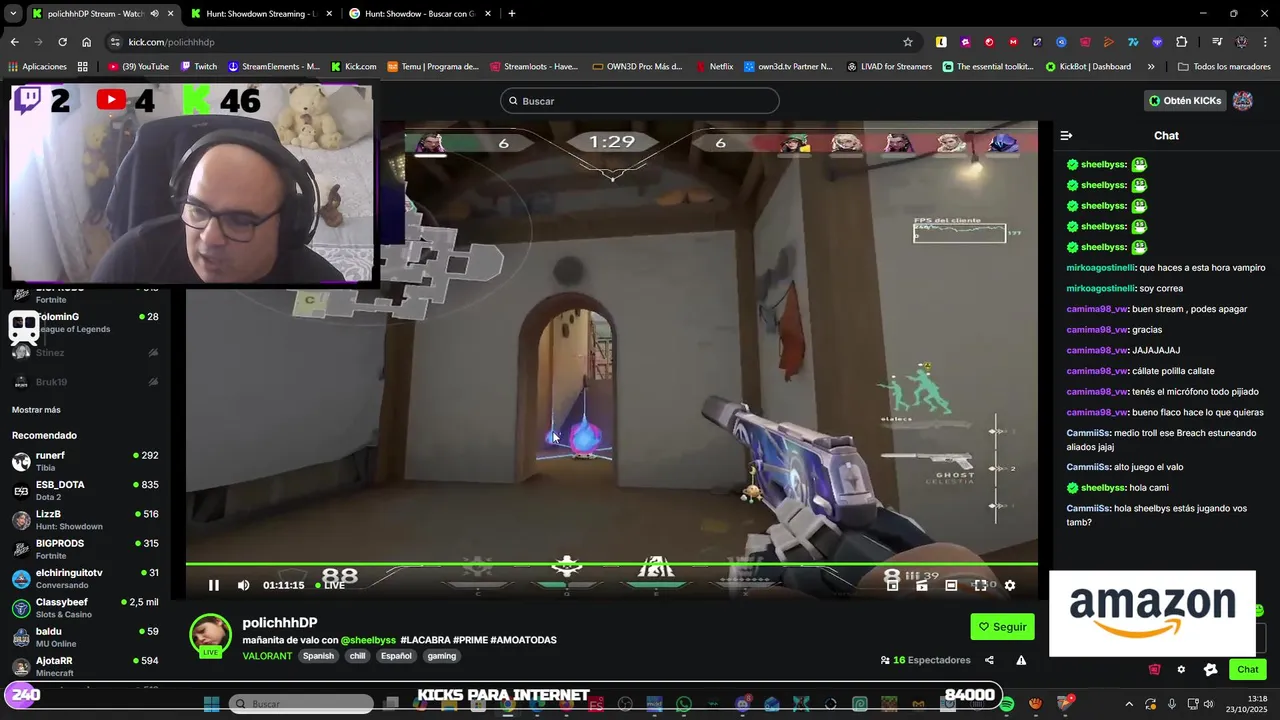Switch to Hunt: Showdown Streaming tab
The width and height of the screenshot is (1280, 720).
pos(262,14)
